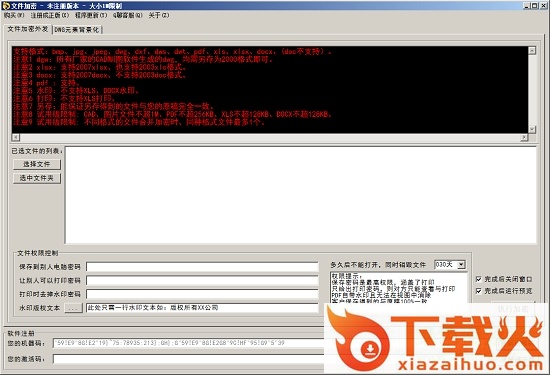
Task: Toggle the 完成后进行预览 checkbox
Action: pyautogui.click(x=478, y=291)
